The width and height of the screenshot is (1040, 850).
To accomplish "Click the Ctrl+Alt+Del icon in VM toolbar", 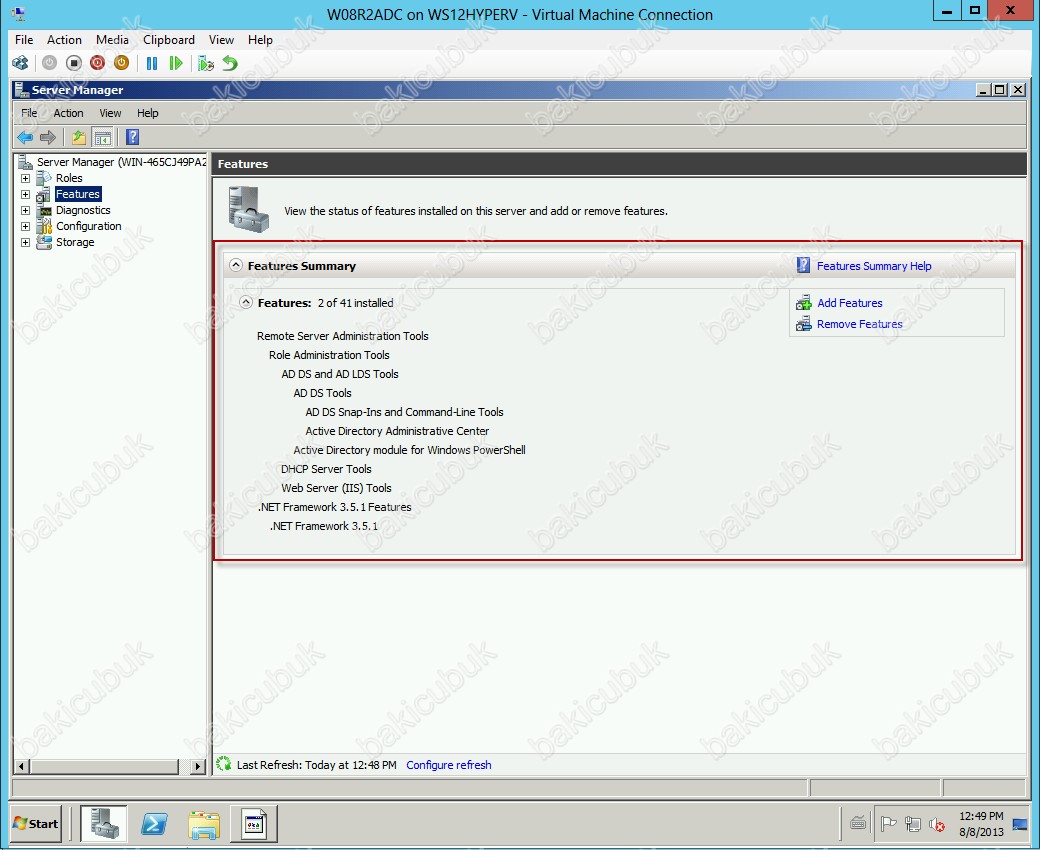I will point(21,63).
